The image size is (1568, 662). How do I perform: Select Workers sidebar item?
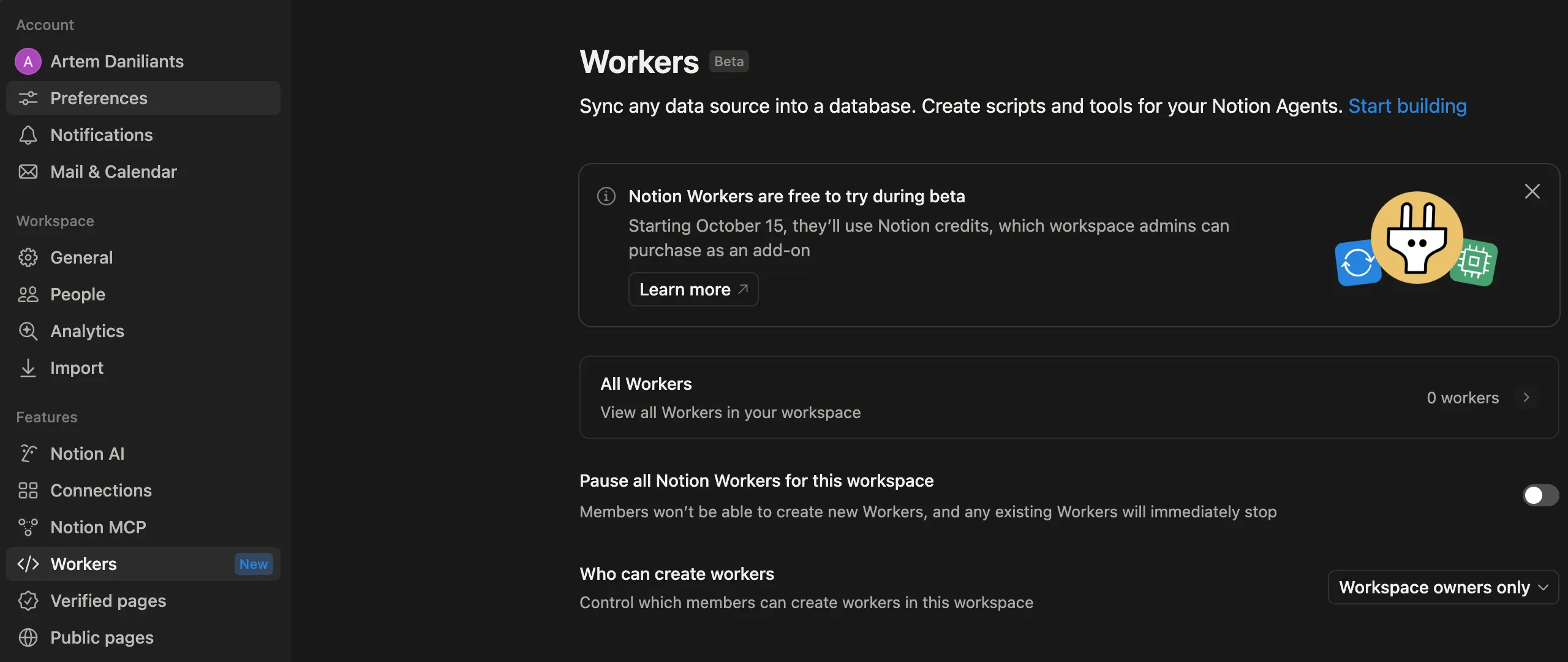pos(143,564)
